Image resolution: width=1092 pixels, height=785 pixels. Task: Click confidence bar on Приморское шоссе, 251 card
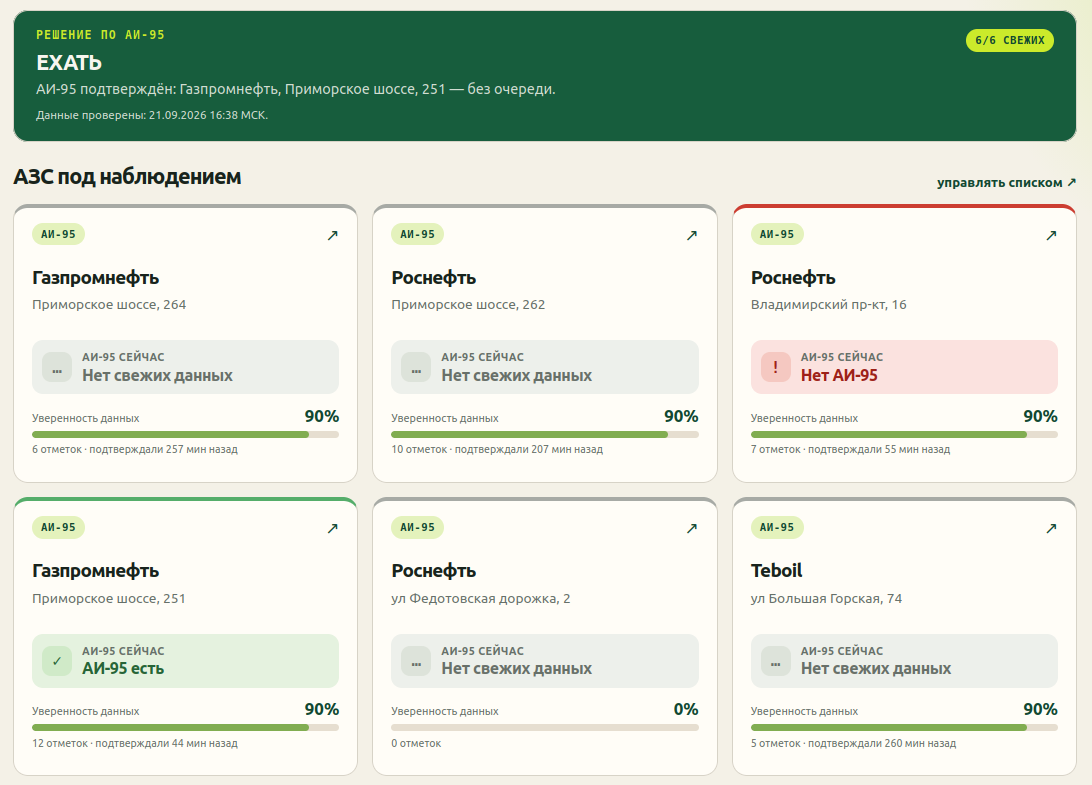(x=185, y=728)
